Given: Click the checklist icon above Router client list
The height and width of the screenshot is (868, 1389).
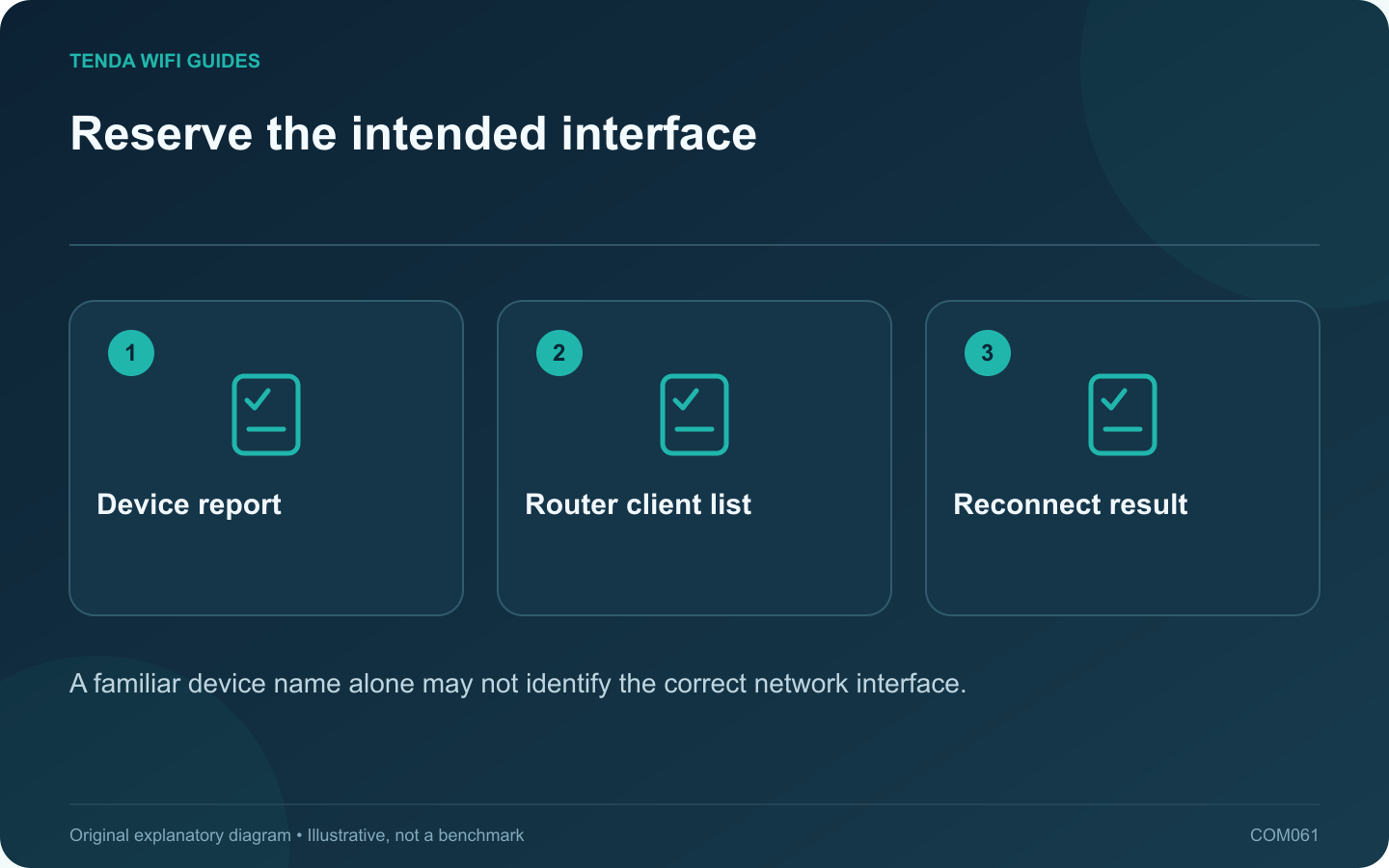Looking at the screenshot, I should click(694, 415).
